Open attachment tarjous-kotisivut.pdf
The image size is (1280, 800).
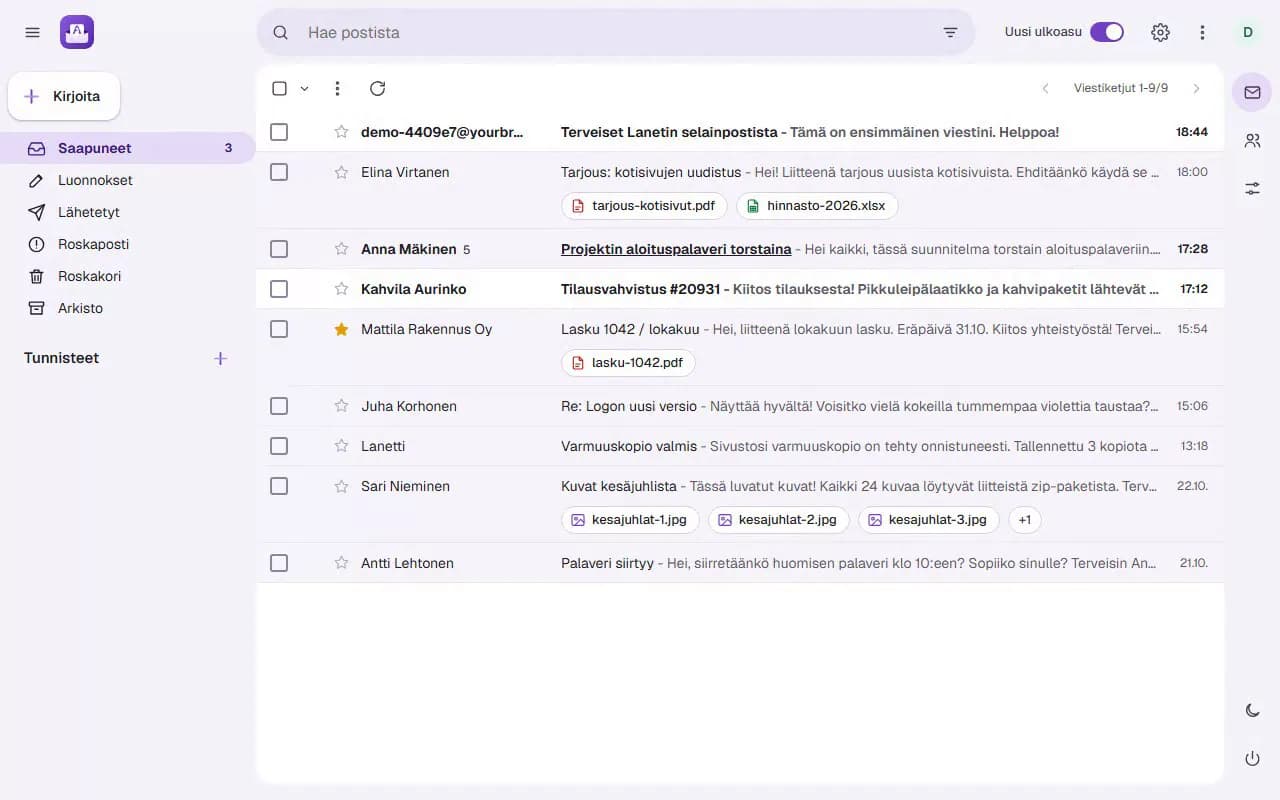644,206
